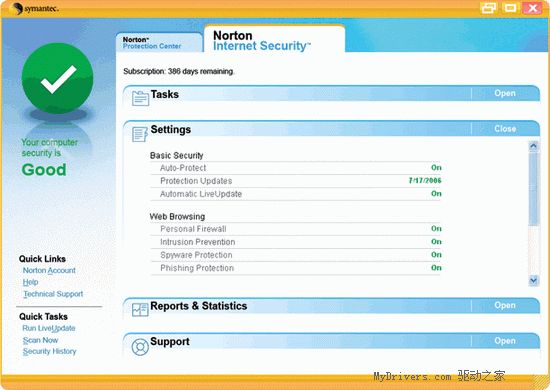Click the Support lifebuoy icon
The image size is (550, 390).
[140, 347]
